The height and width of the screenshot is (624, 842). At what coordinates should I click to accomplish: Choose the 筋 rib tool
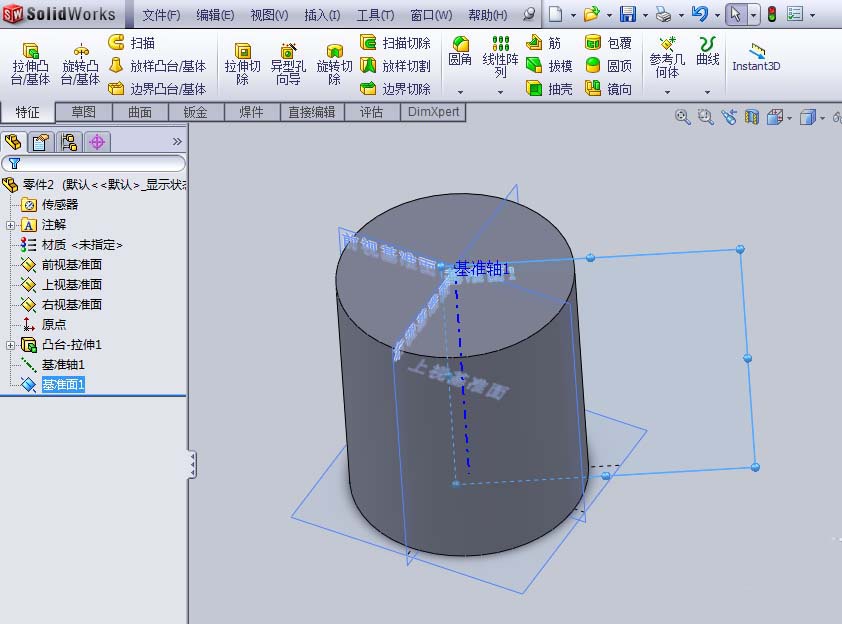coord(543,42)
